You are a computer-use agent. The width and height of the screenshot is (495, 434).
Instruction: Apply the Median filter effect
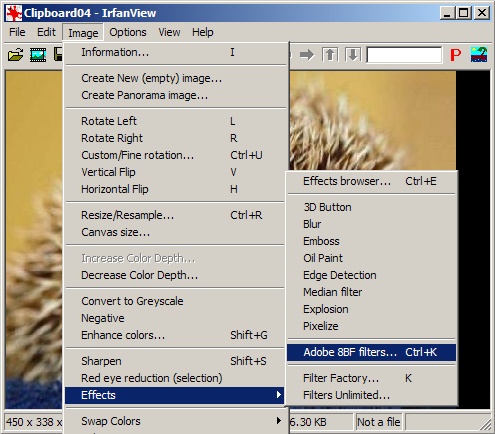[x=371, y=292]
